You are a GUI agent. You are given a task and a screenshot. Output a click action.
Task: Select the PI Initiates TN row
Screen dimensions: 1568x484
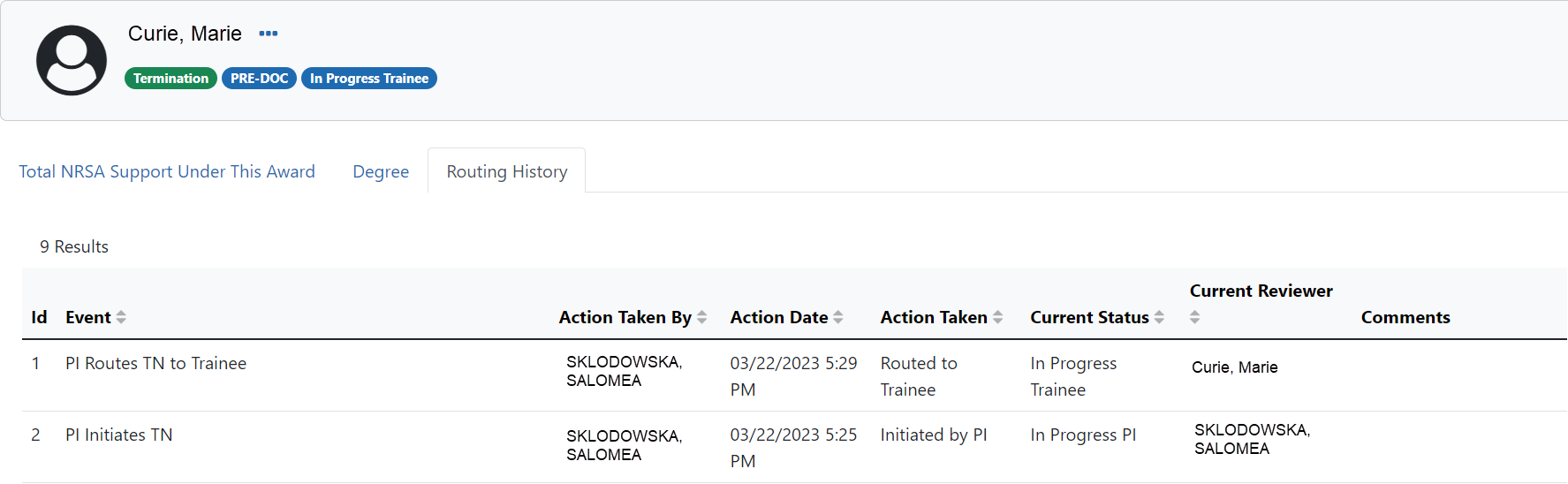794,447
